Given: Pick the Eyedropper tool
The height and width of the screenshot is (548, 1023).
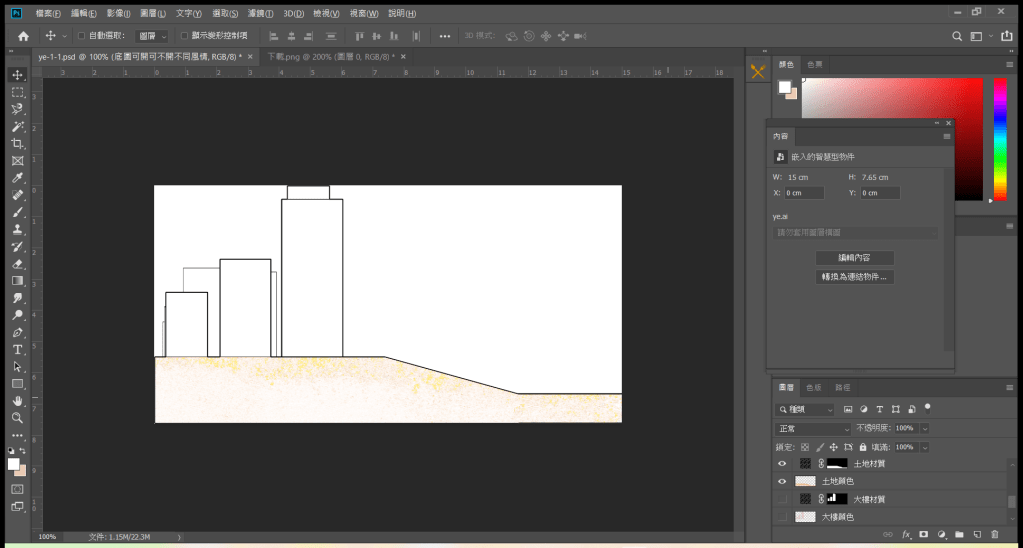Looking at the screenshot, I should click(17, 178).
